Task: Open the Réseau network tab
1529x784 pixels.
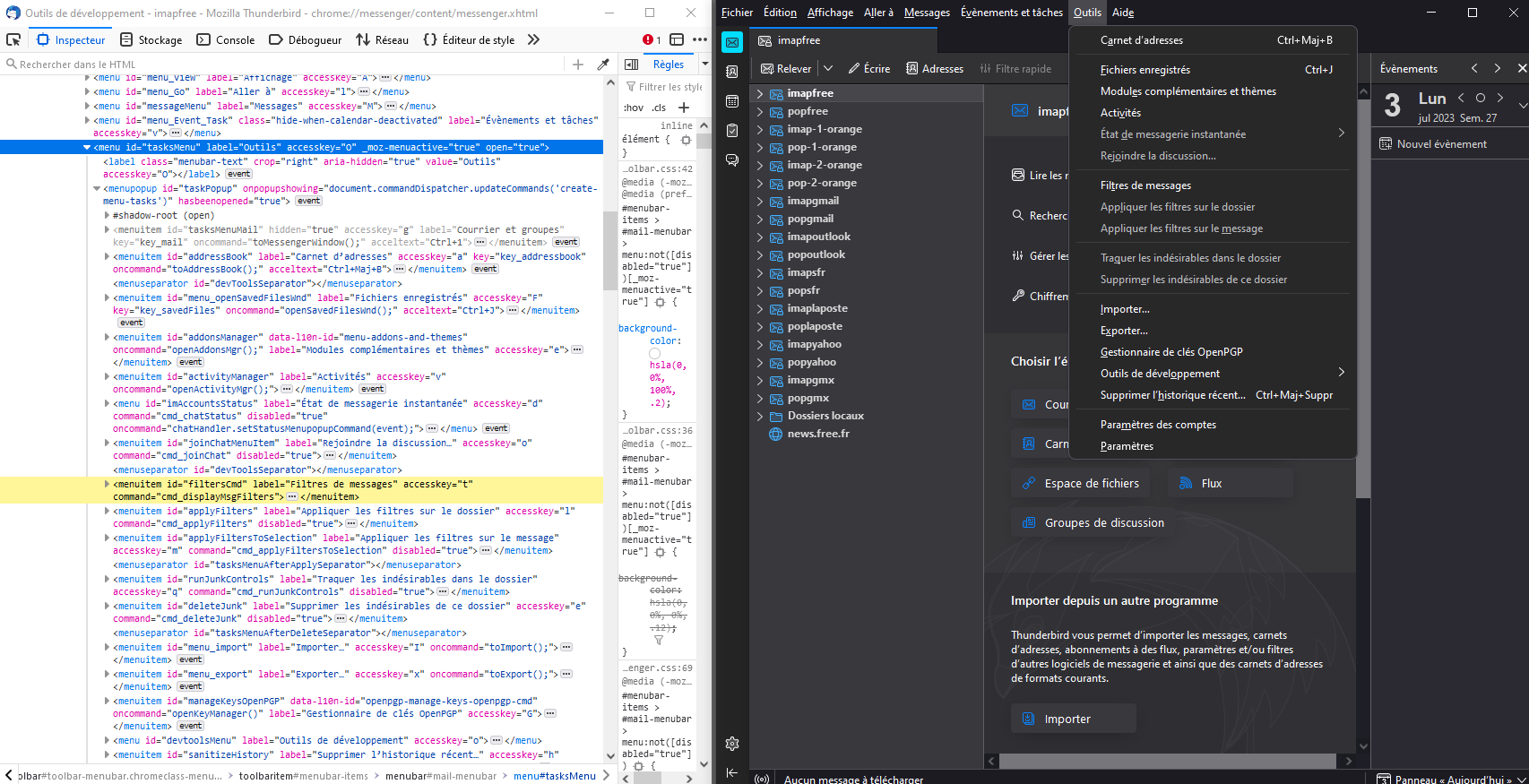Action: click(382, 39)
